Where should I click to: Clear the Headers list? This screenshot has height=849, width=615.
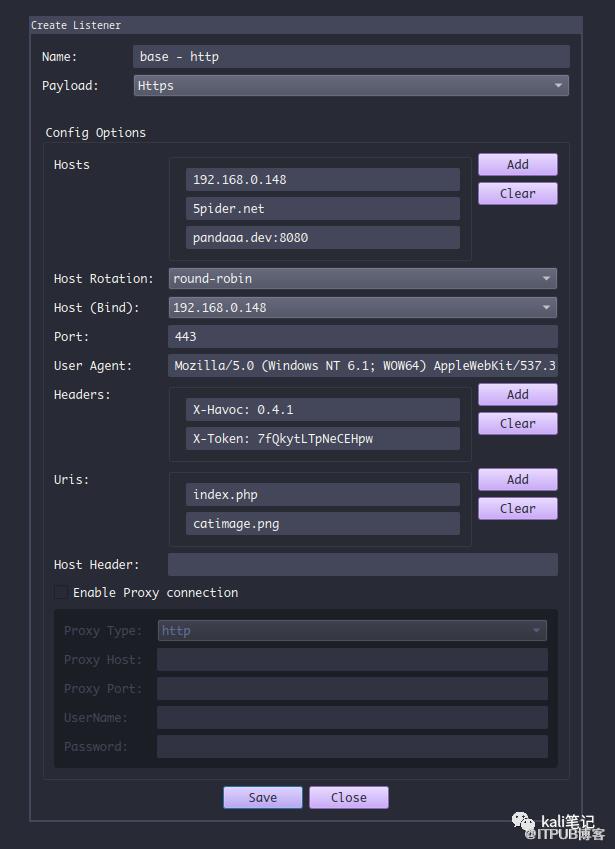[517, 424]
